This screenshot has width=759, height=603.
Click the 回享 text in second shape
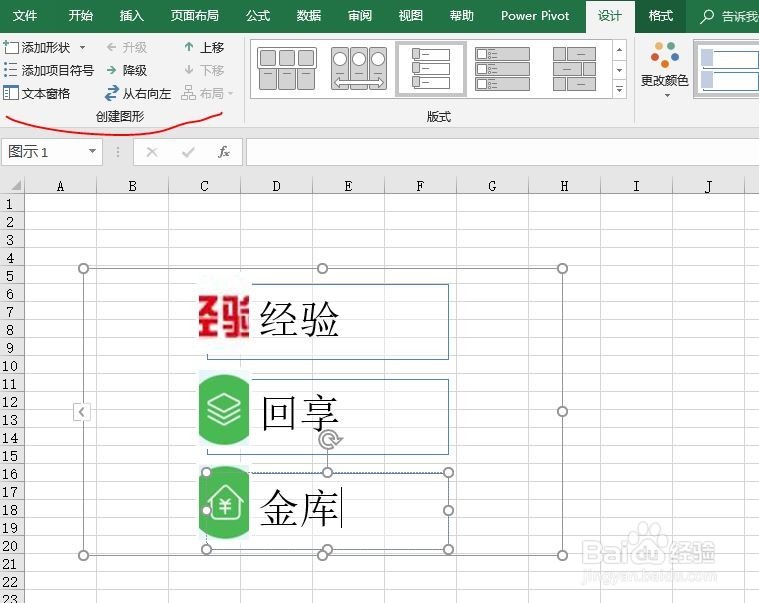[x=299, y=412]
